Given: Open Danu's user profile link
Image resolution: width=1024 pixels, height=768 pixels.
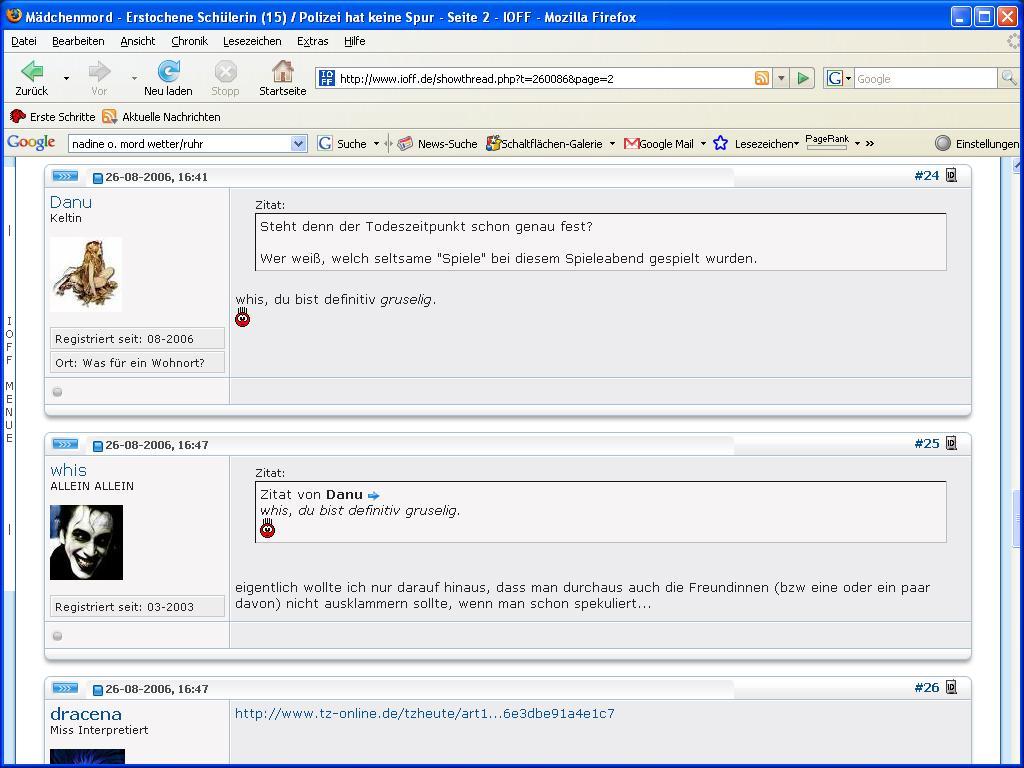Looking at the screenshot, I should (71, 202).
